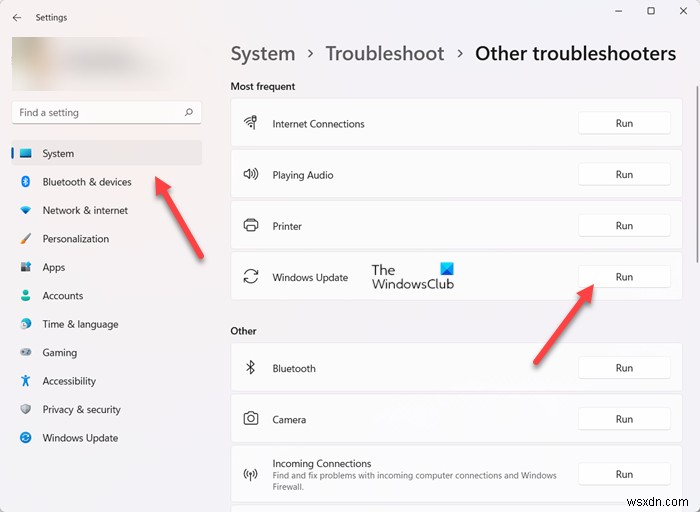700x512 pixels.
Task: Open Personalization settings
Action: click(x=107, y=239)
